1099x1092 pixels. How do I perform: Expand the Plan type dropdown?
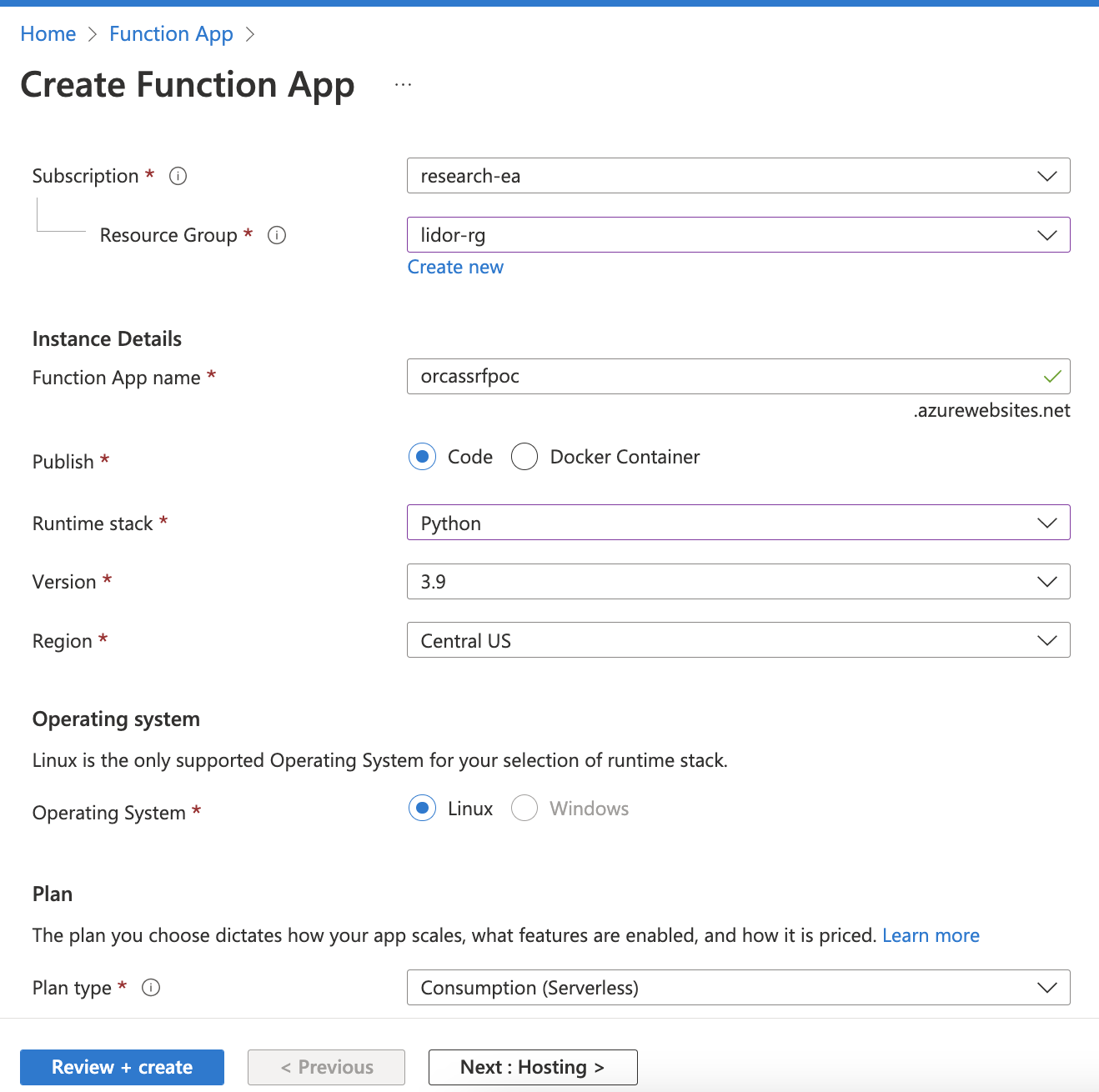tap(738, 988)
